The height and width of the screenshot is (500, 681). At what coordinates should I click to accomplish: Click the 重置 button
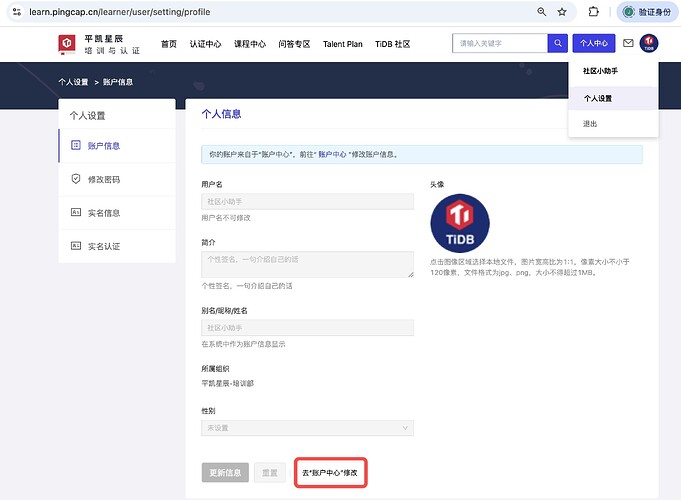coord(270,473)
